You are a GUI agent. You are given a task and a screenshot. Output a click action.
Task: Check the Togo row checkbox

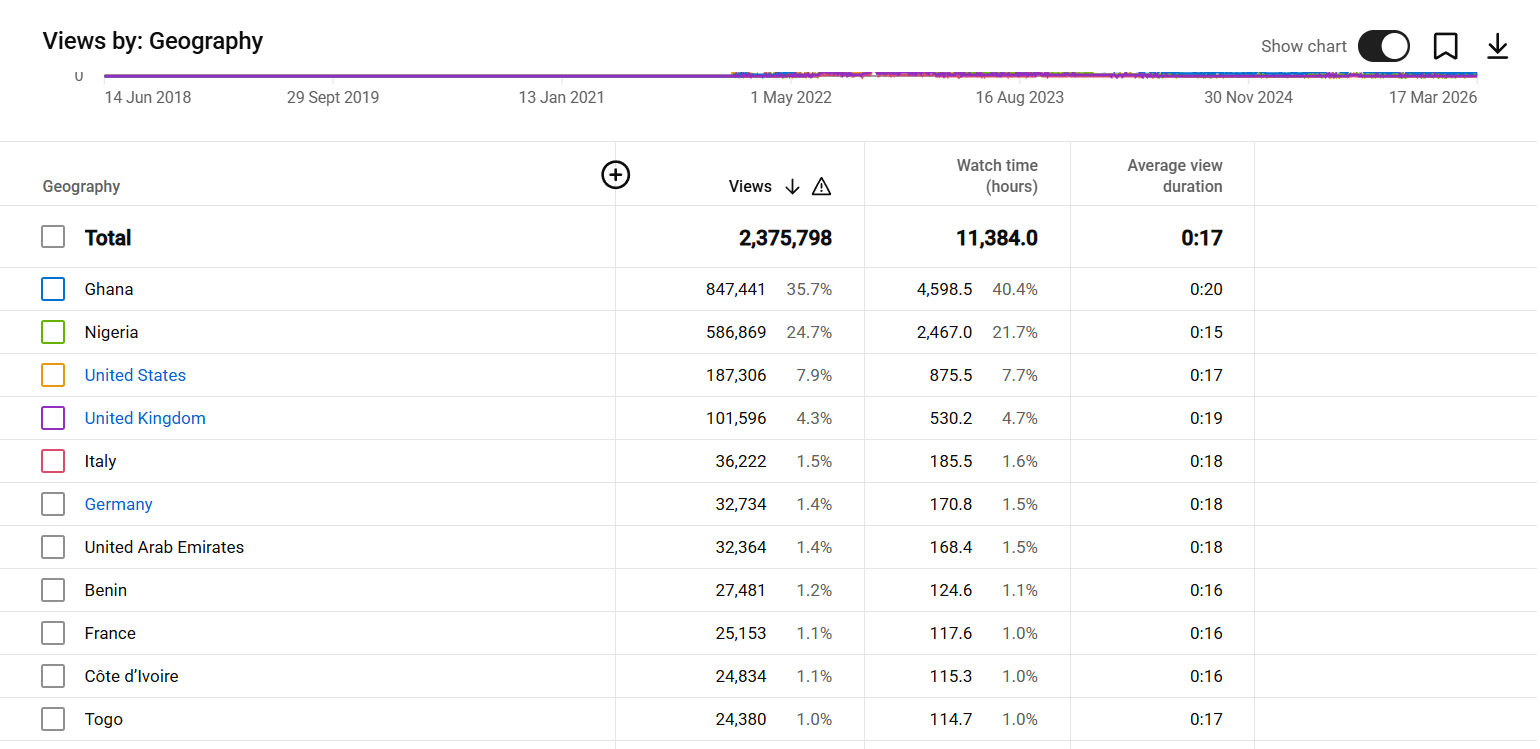click(53, 719)
